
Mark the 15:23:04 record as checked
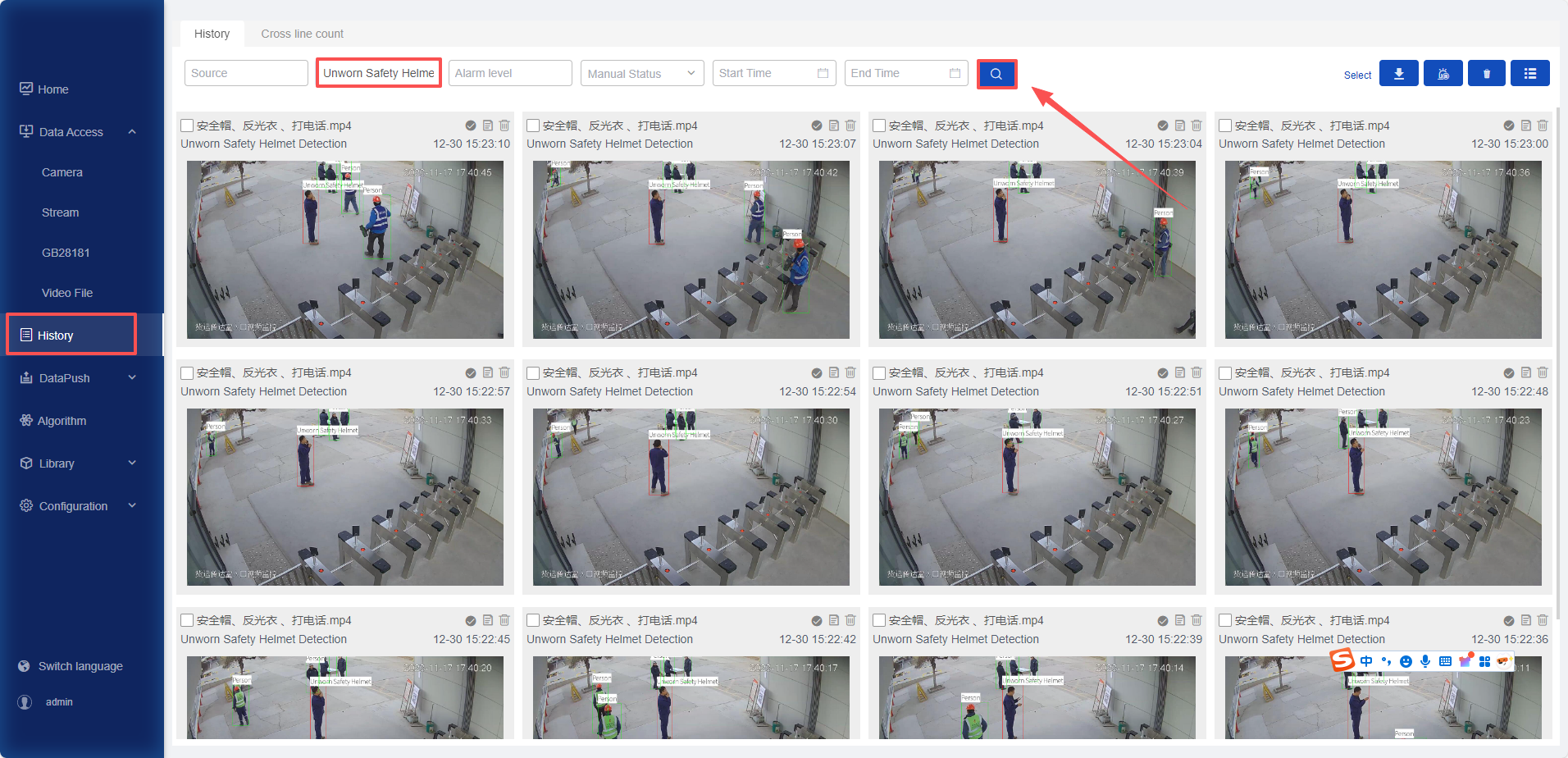point(1162,126)
